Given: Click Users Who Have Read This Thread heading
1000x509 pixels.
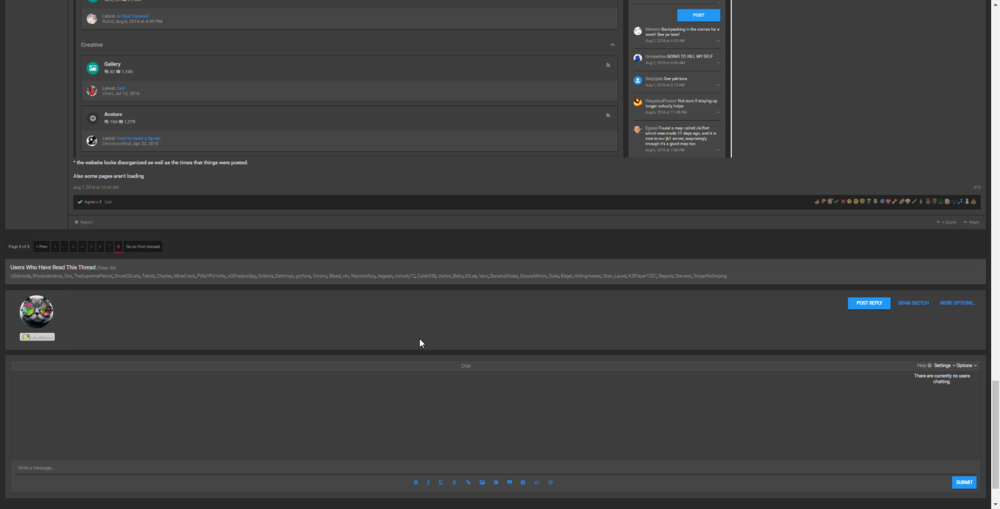Looking at the screenshot, I should pyautogui.click(x=53, y=267).
